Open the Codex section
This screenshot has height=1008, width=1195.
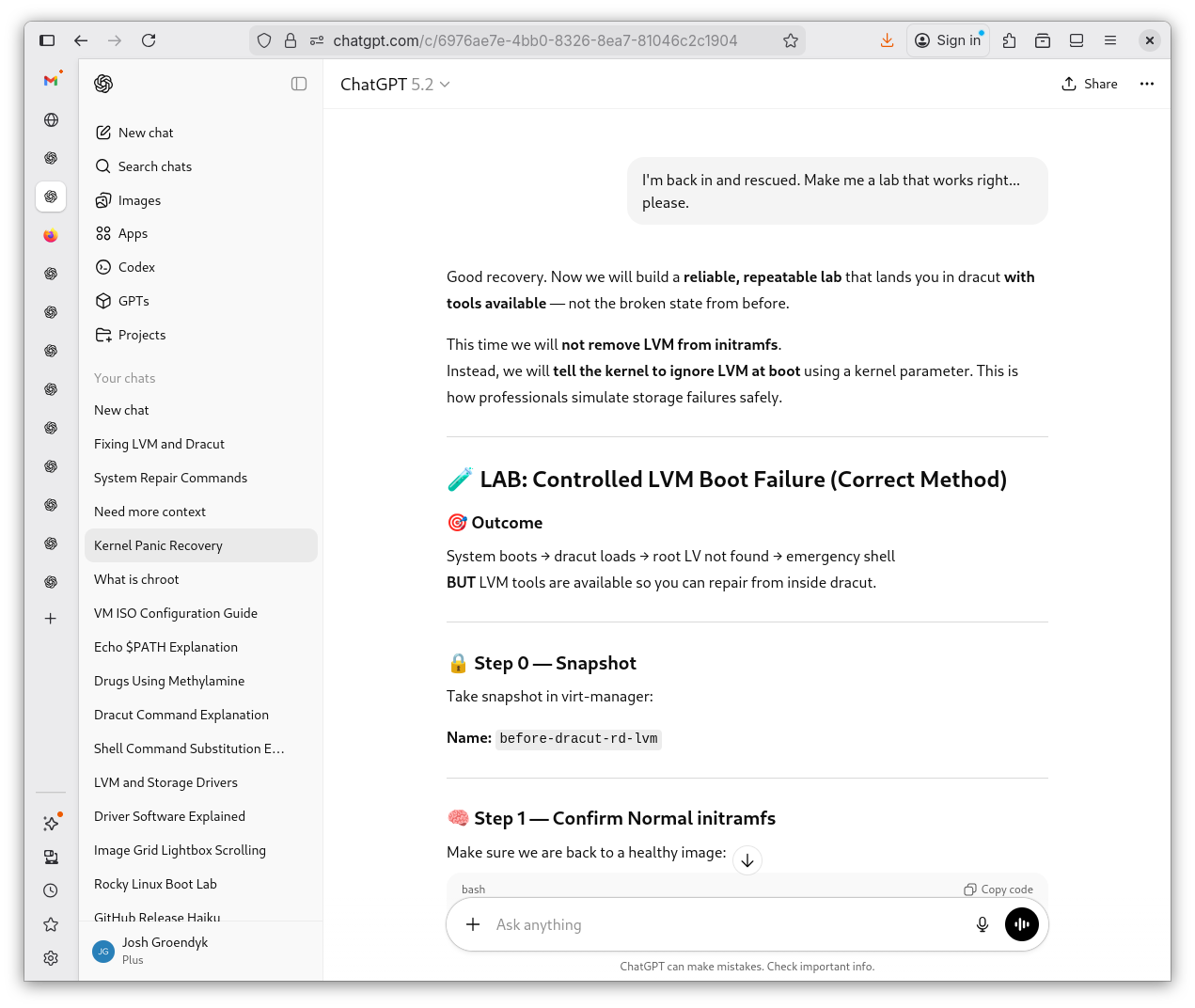tap(136, 267)
